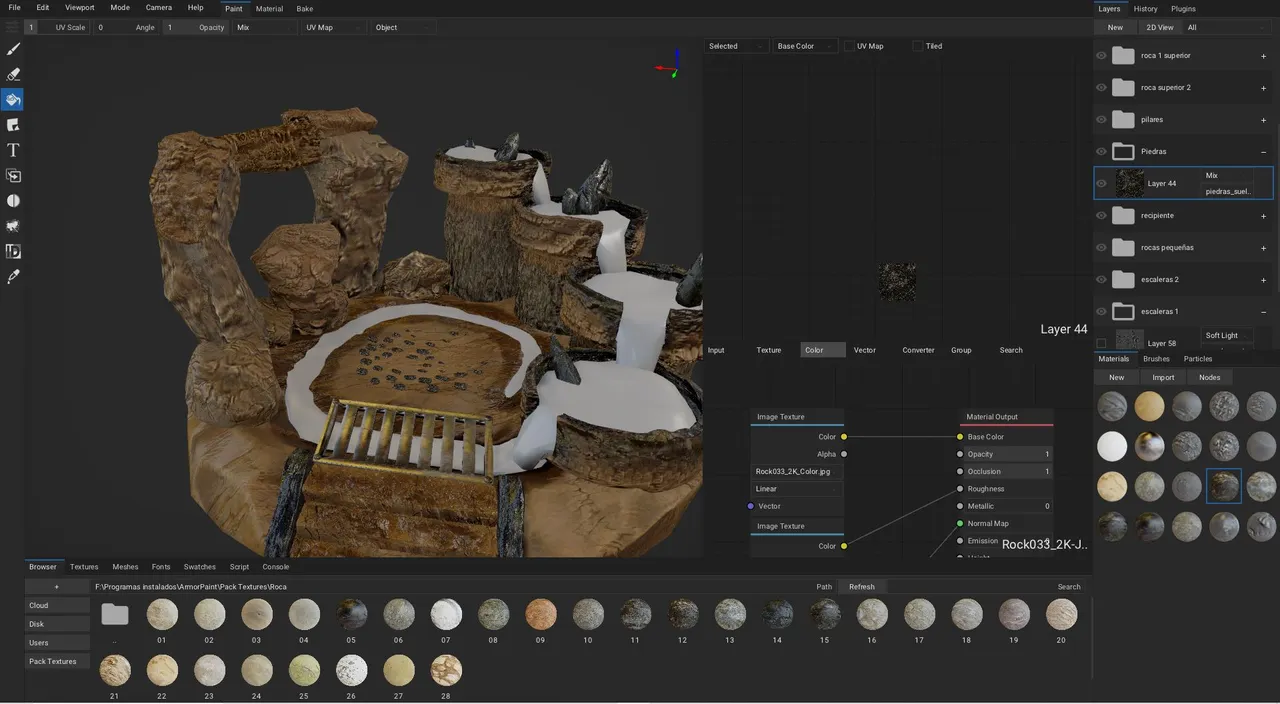Click the Piedras group folder icon

coord(1123,152)
